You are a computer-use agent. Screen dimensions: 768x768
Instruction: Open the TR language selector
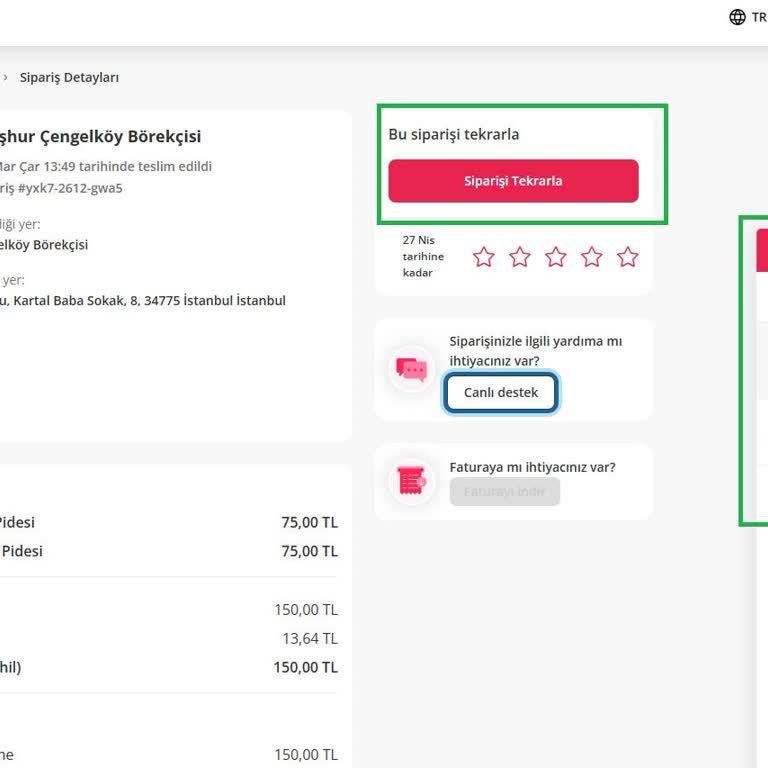[759, 17]
